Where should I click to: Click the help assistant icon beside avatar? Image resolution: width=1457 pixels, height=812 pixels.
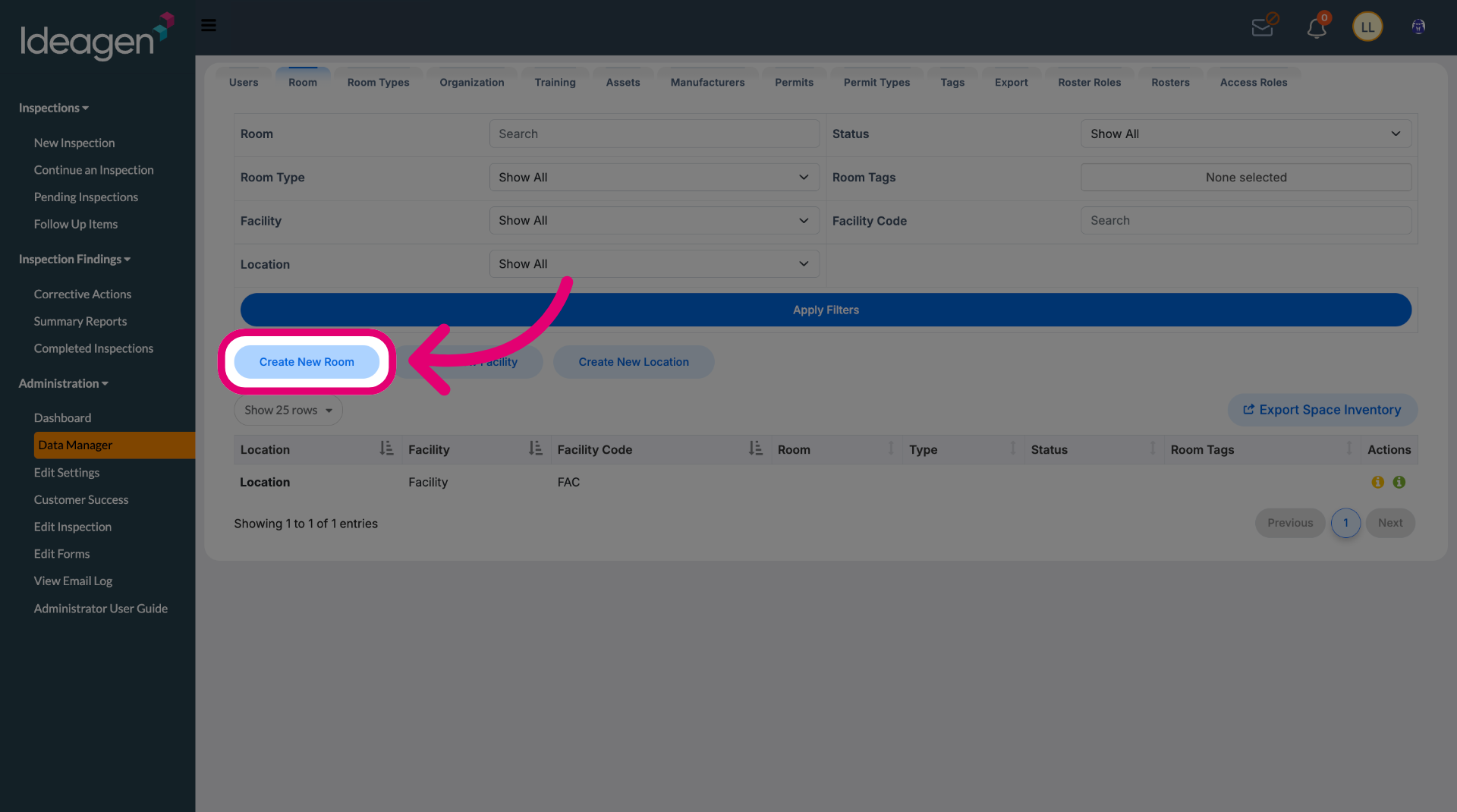pyautogui.click(x=1418, y=27)
